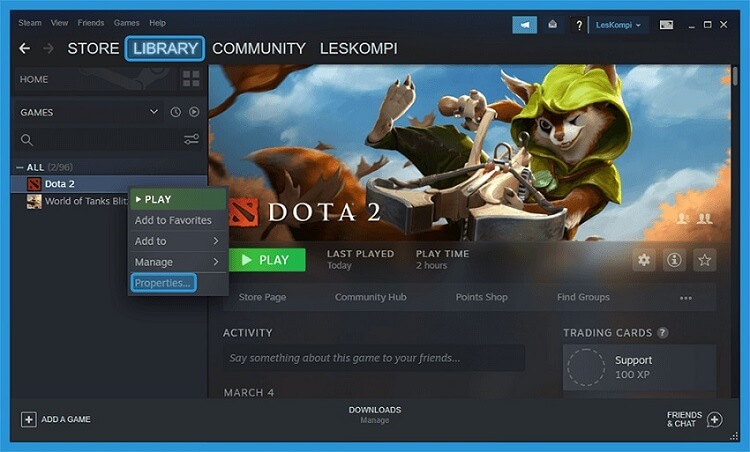This screenshot has width=750, height=452.
Task: Click the green PLAY button
Action: pyautogui.click(x=267, y=260)
